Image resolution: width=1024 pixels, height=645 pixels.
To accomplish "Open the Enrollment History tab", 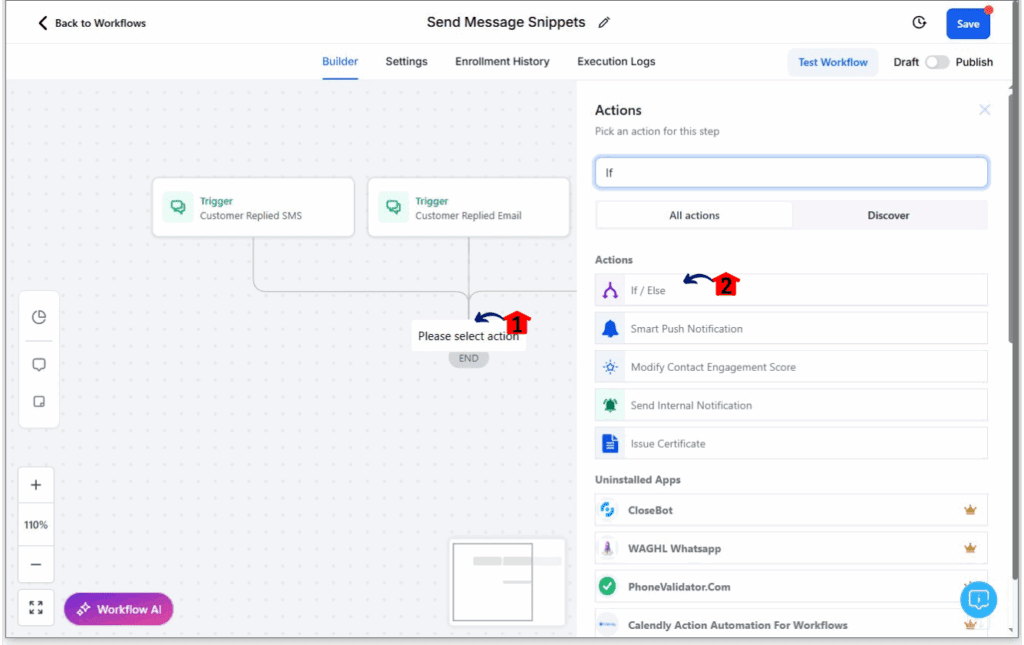I will tap(502, 61).
